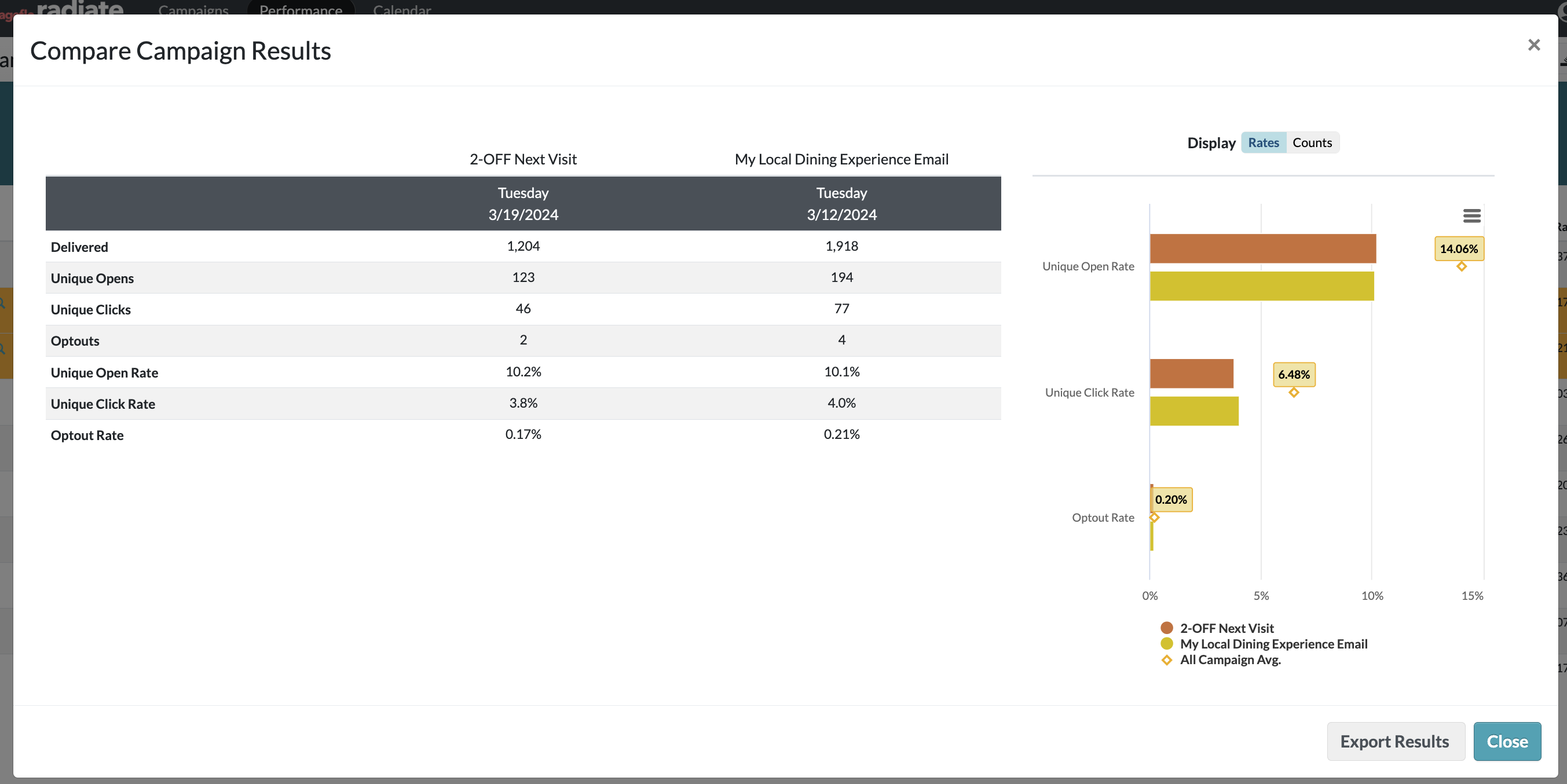Select the 2-OFF Next Visit column header
Viewport: 1567px width, 784px height.
522,159
